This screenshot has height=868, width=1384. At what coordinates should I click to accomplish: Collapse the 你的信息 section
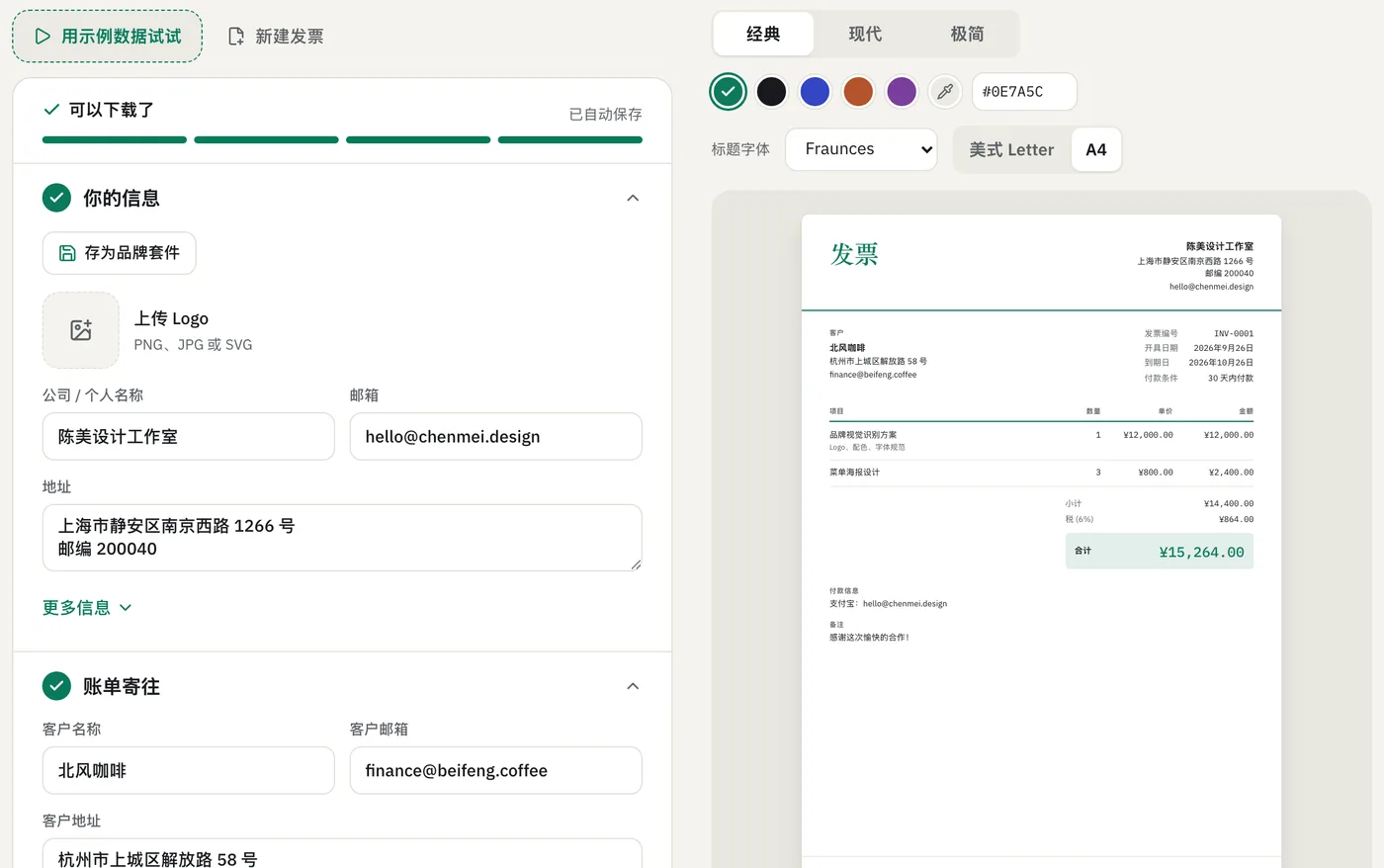pos(633,198)
